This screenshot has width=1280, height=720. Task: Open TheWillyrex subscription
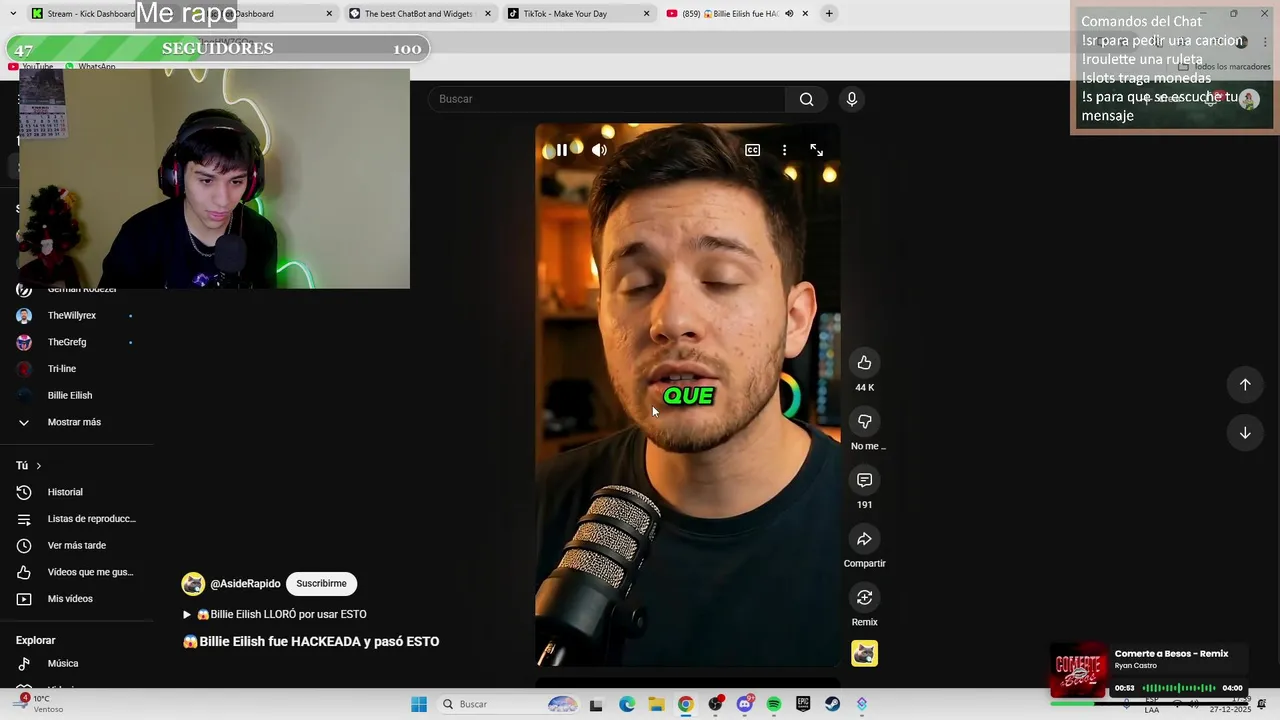[72, 315]
